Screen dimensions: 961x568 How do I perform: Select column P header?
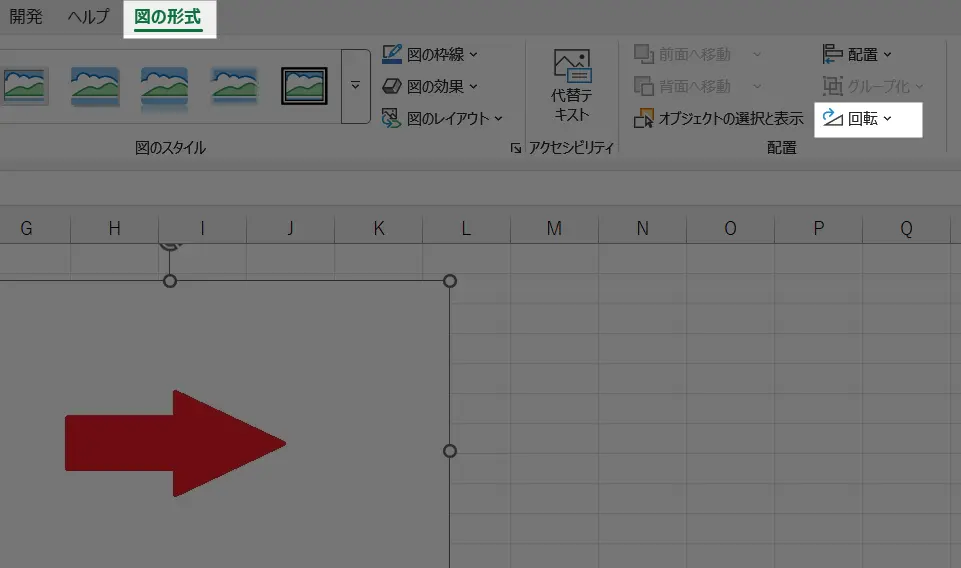[x=819, y=229]
